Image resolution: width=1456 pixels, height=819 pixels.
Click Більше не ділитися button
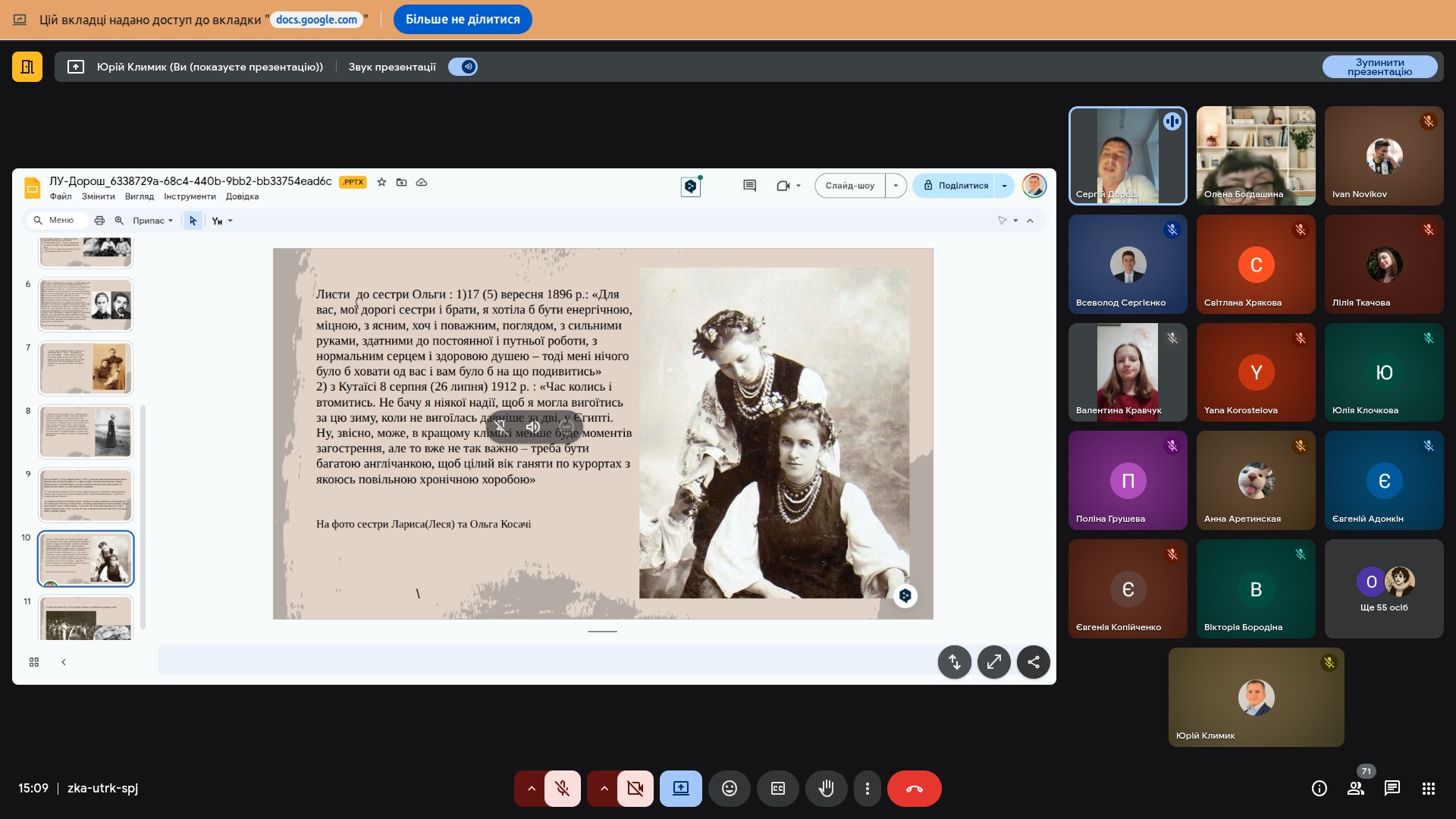(x=463, y=20)
